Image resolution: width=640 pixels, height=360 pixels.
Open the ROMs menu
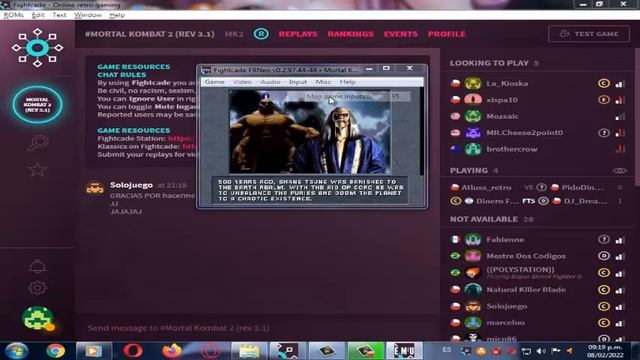click(13, 15)
